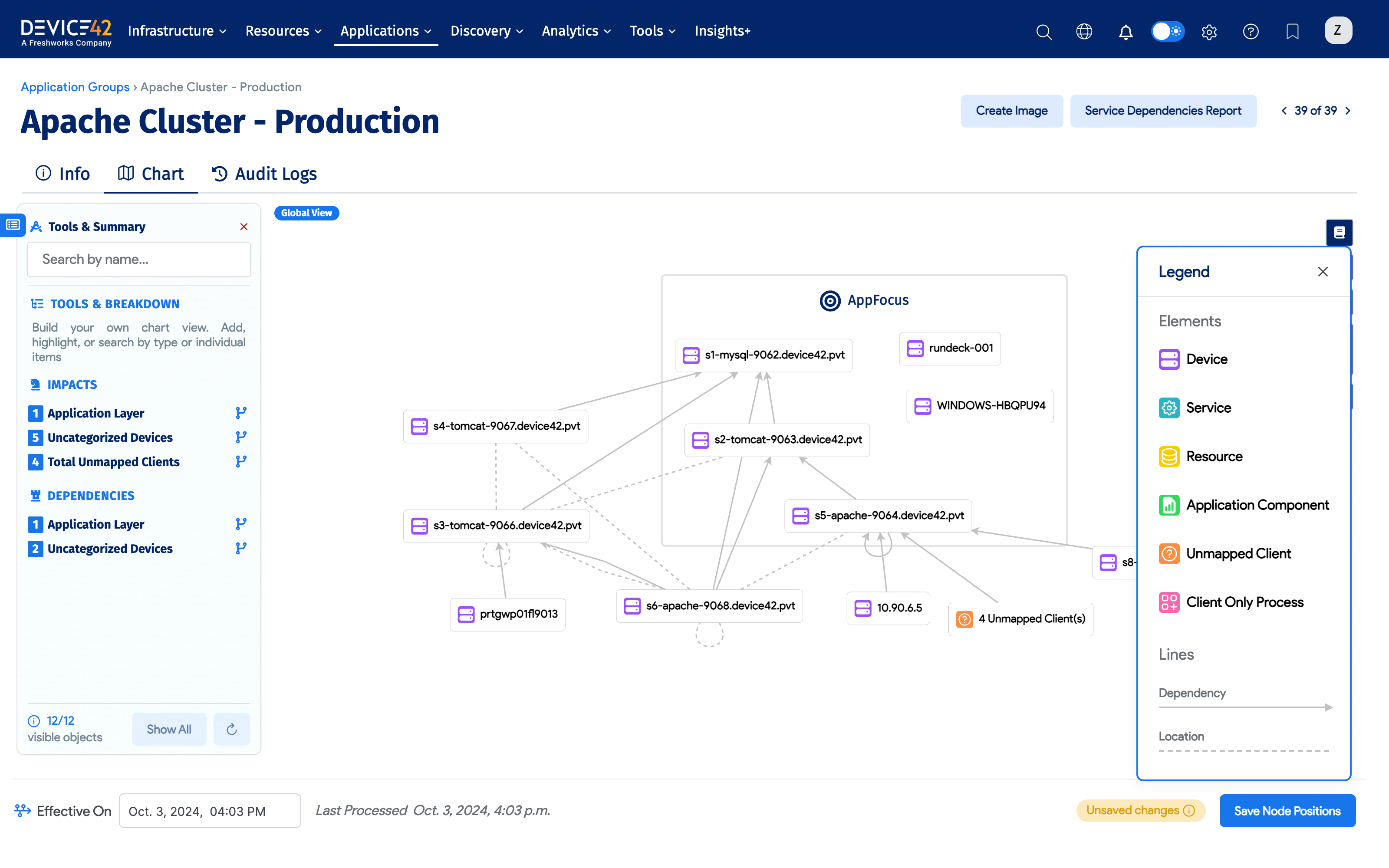Toggle the light/dark theme switch
The image size is (1389, 868).
(1167, 32)
